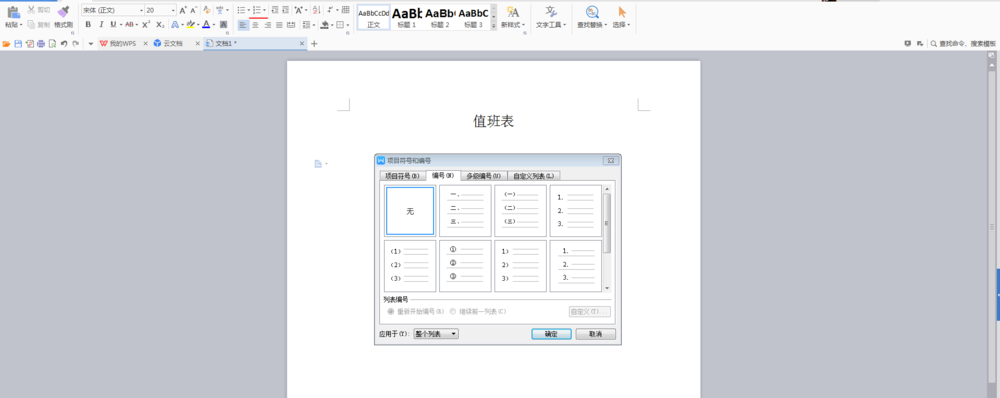Switch to 自定义列表 tab in dialog
Viewport: 1000px width, 398px height.
tap(534, 175)
